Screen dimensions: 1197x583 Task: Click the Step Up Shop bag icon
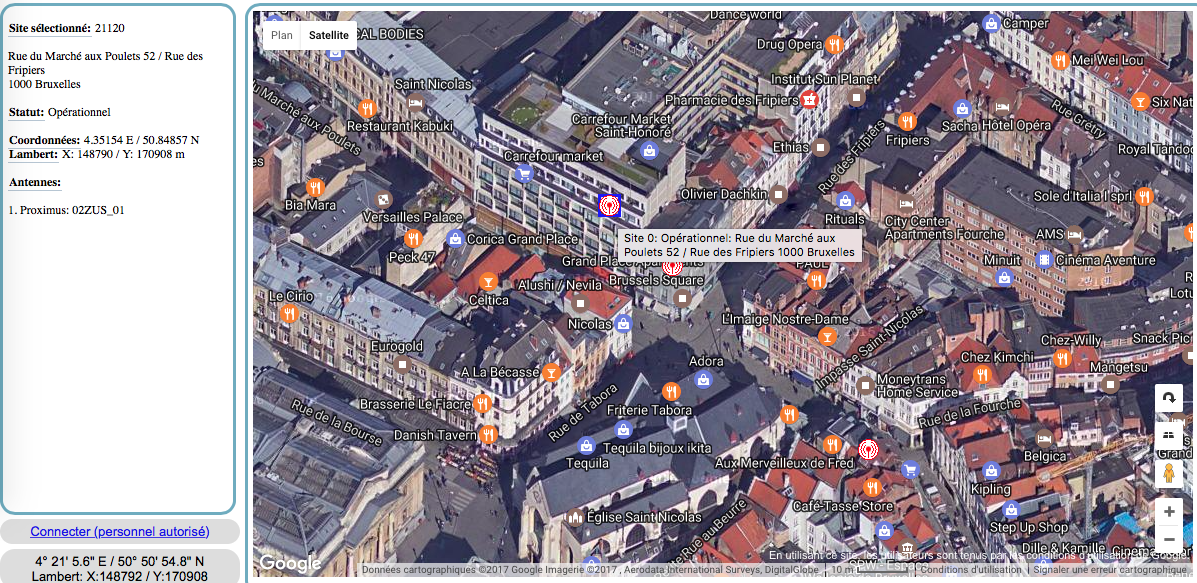click(x=1011, y=509)
